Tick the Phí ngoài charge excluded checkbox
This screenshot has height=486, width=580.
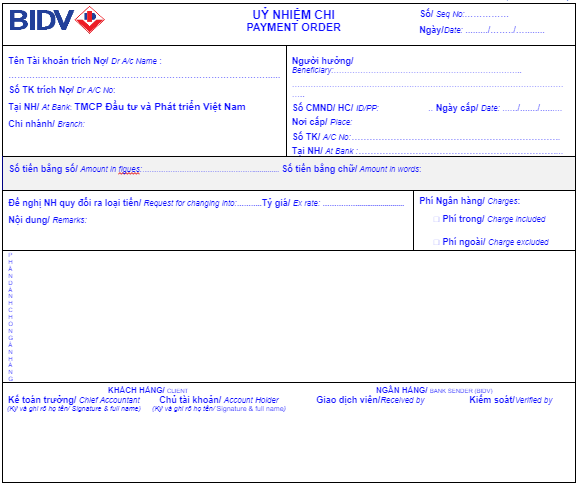point(436,242)
